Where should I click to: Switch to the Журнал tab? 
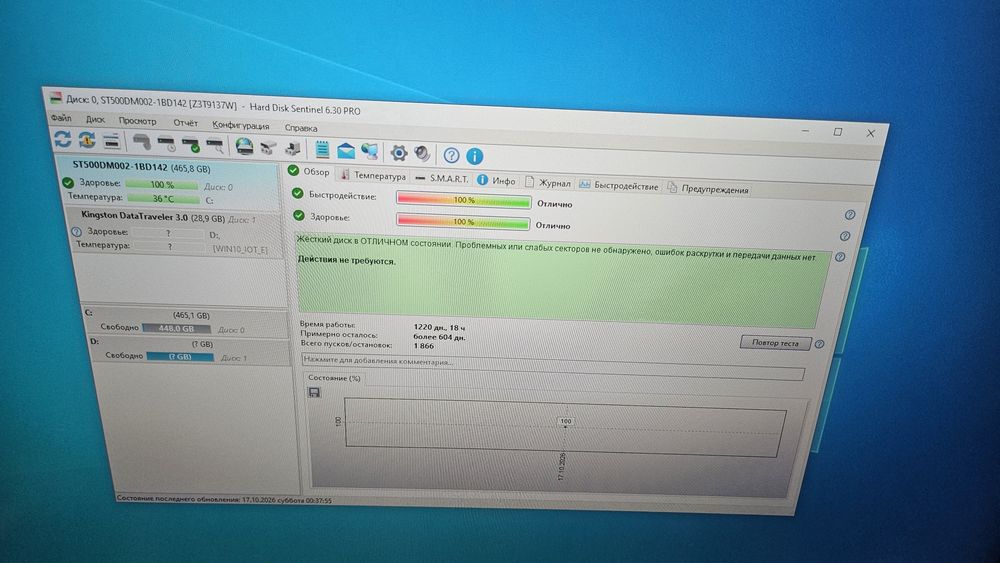pyautogui.click(x=548, y=183)
